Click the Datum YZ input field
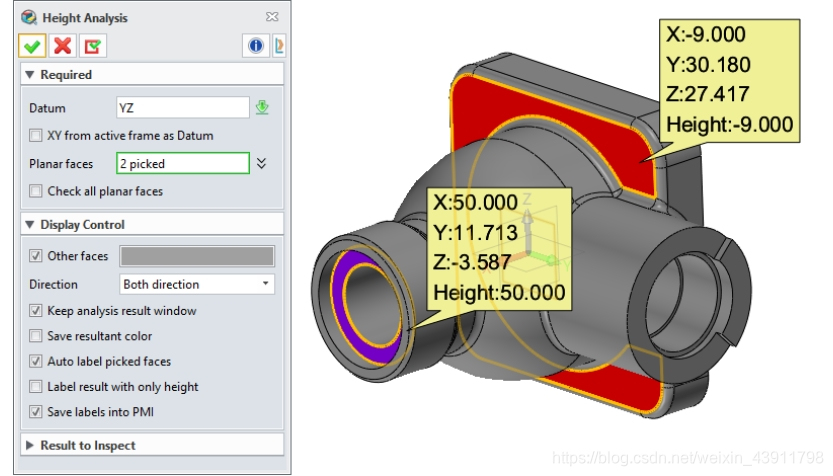 [183, 108]
